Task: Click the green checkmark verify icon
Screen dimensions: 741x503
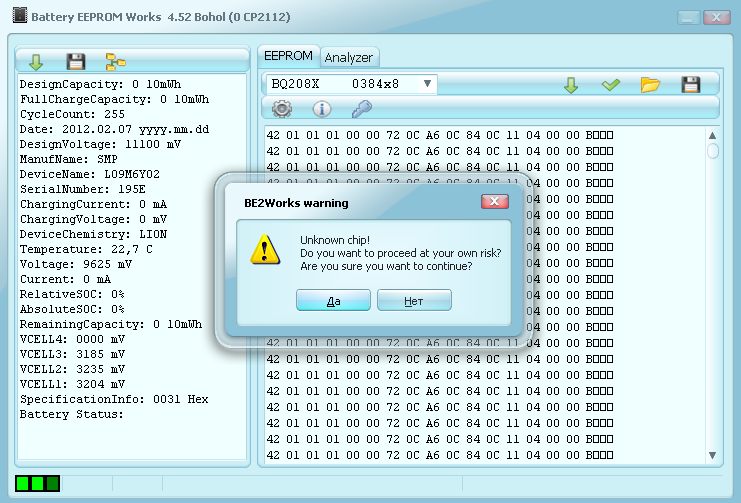Action: [611, 85]
